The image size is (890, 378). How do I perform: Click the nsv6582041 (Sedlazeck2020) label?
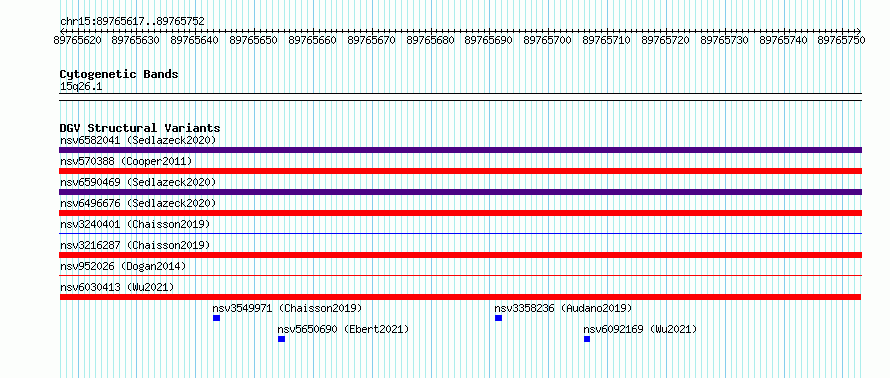click(138, 140)
